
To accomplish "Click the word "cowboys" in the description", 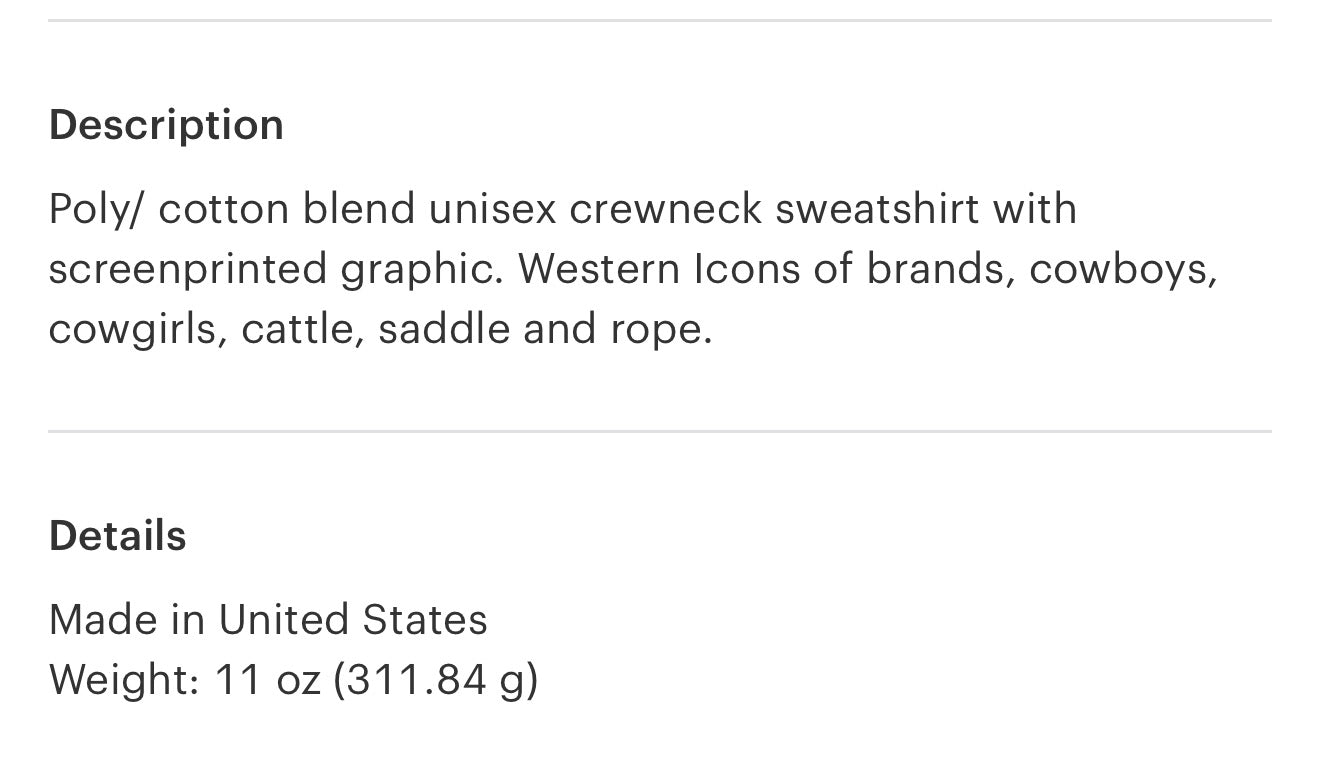I will [1122, 269].
